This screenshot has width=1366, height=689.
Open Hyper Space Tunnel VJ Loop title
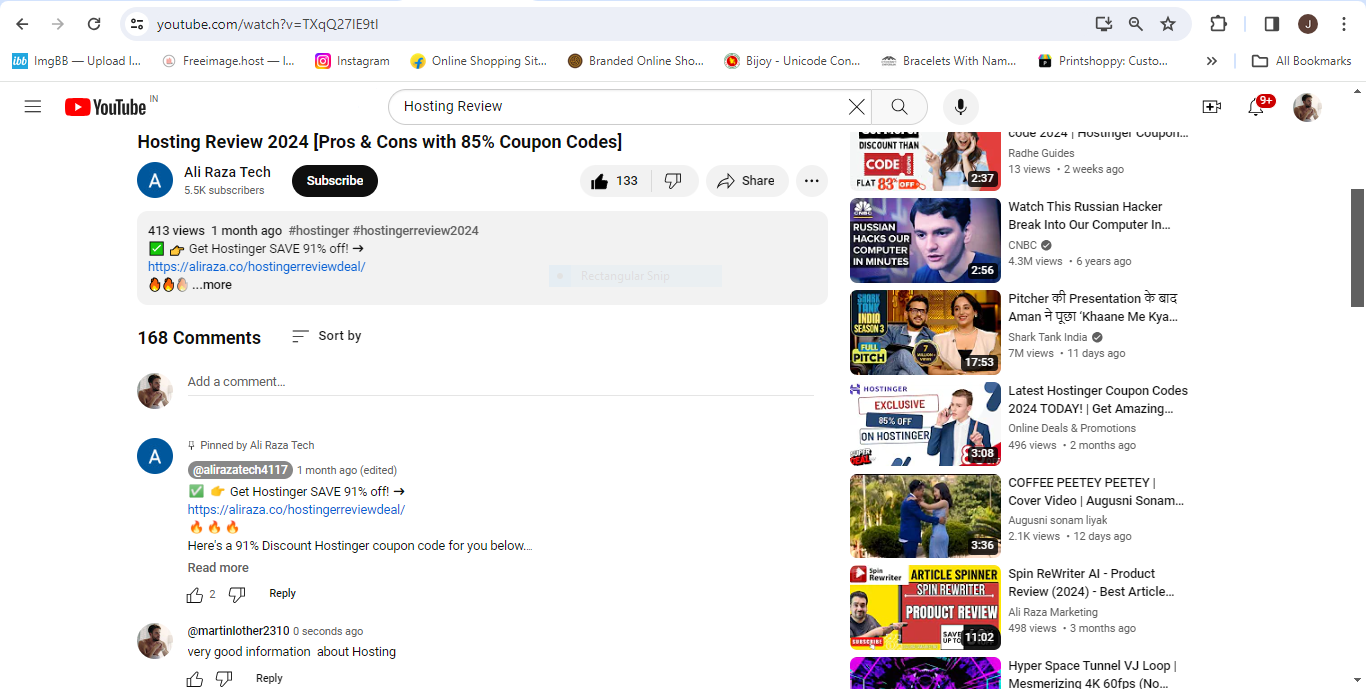(1092, 675)
